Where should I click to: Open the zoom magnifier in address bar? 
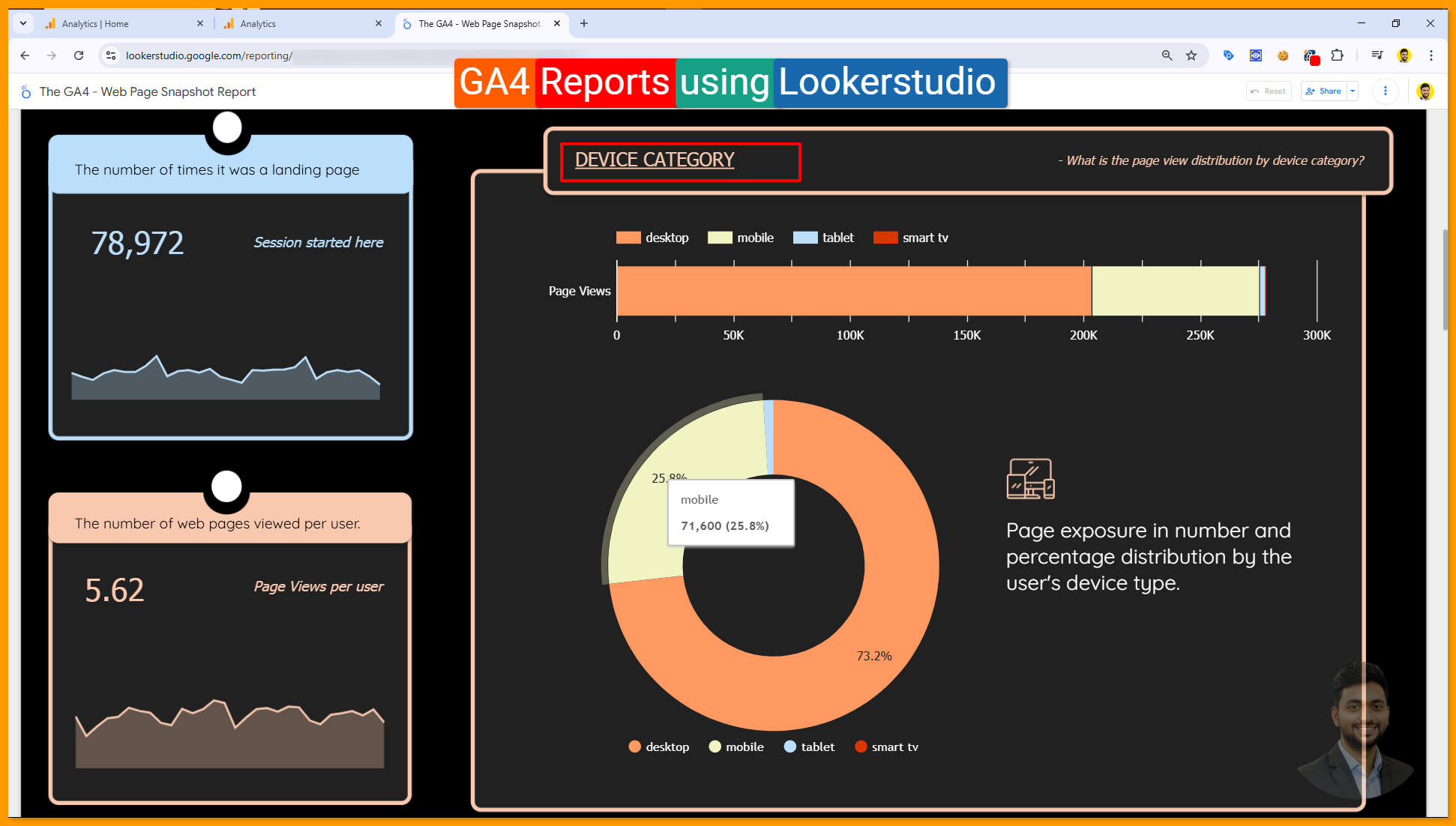point(1167,55)
